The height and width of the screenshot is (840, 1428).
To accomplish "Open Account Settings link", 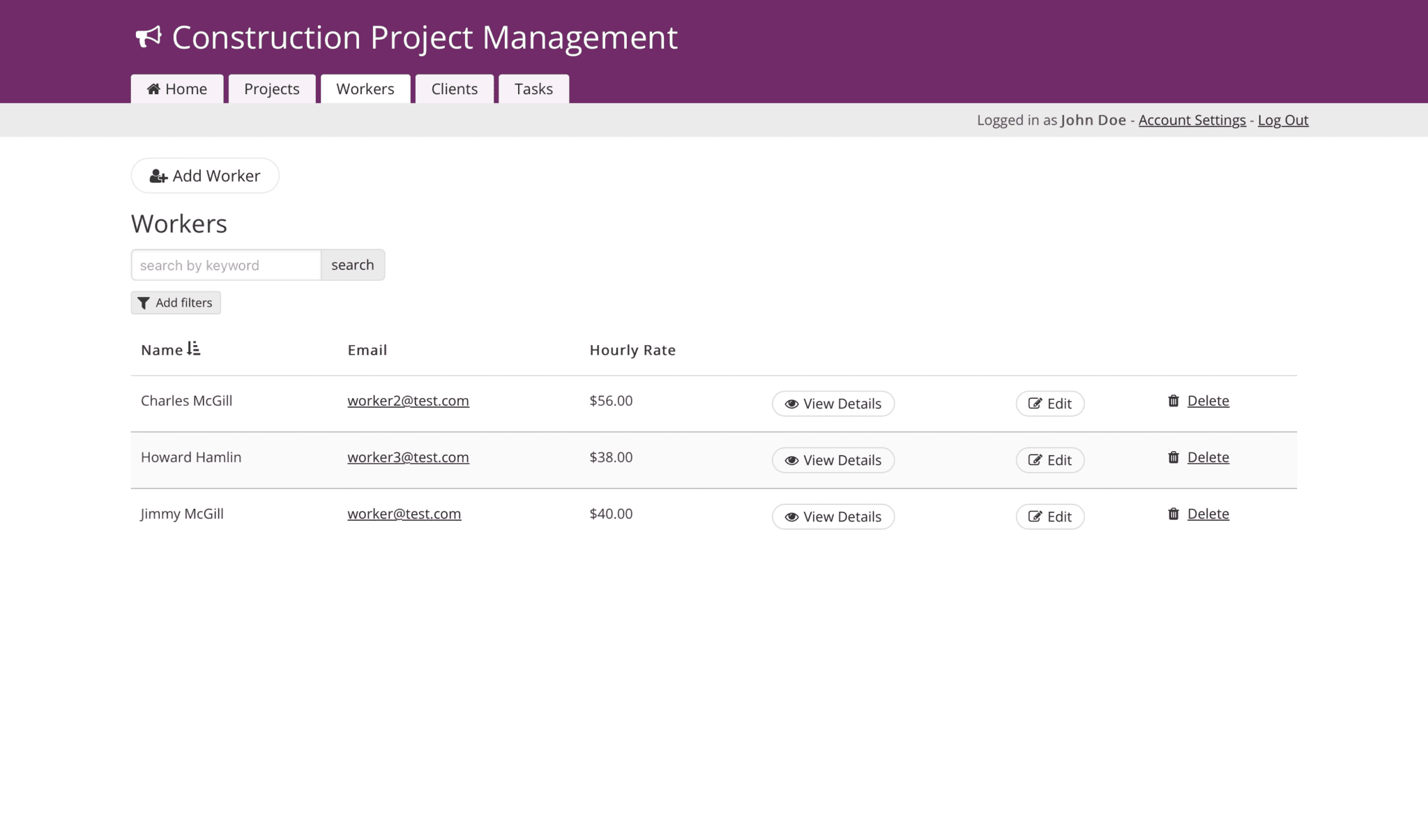I will [1191, 120].
